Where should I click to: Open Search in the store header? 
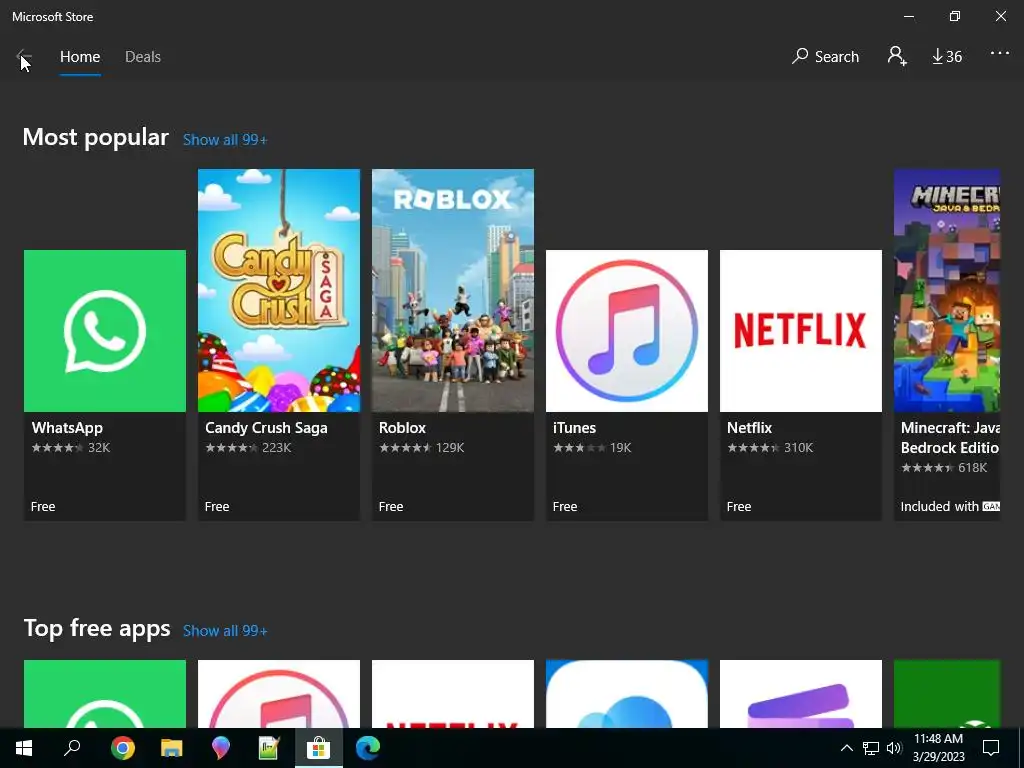(x=825, y=57)
